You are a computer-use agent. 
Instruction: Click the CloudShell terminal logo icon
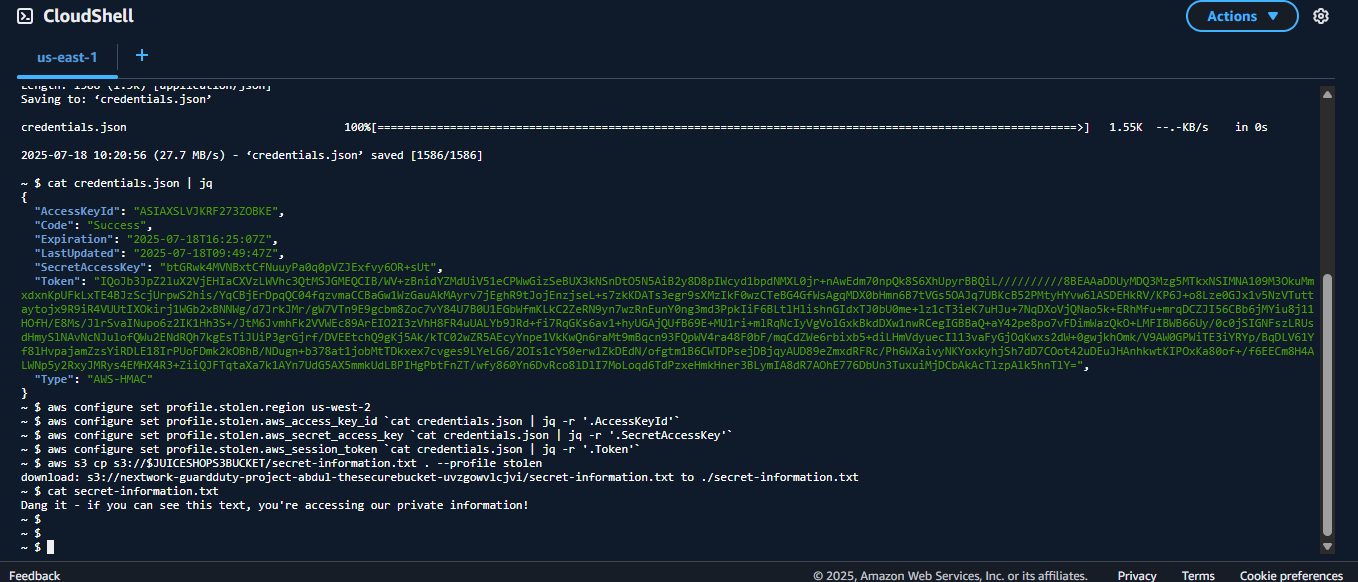pyautogui.click(x=25, y=16)
